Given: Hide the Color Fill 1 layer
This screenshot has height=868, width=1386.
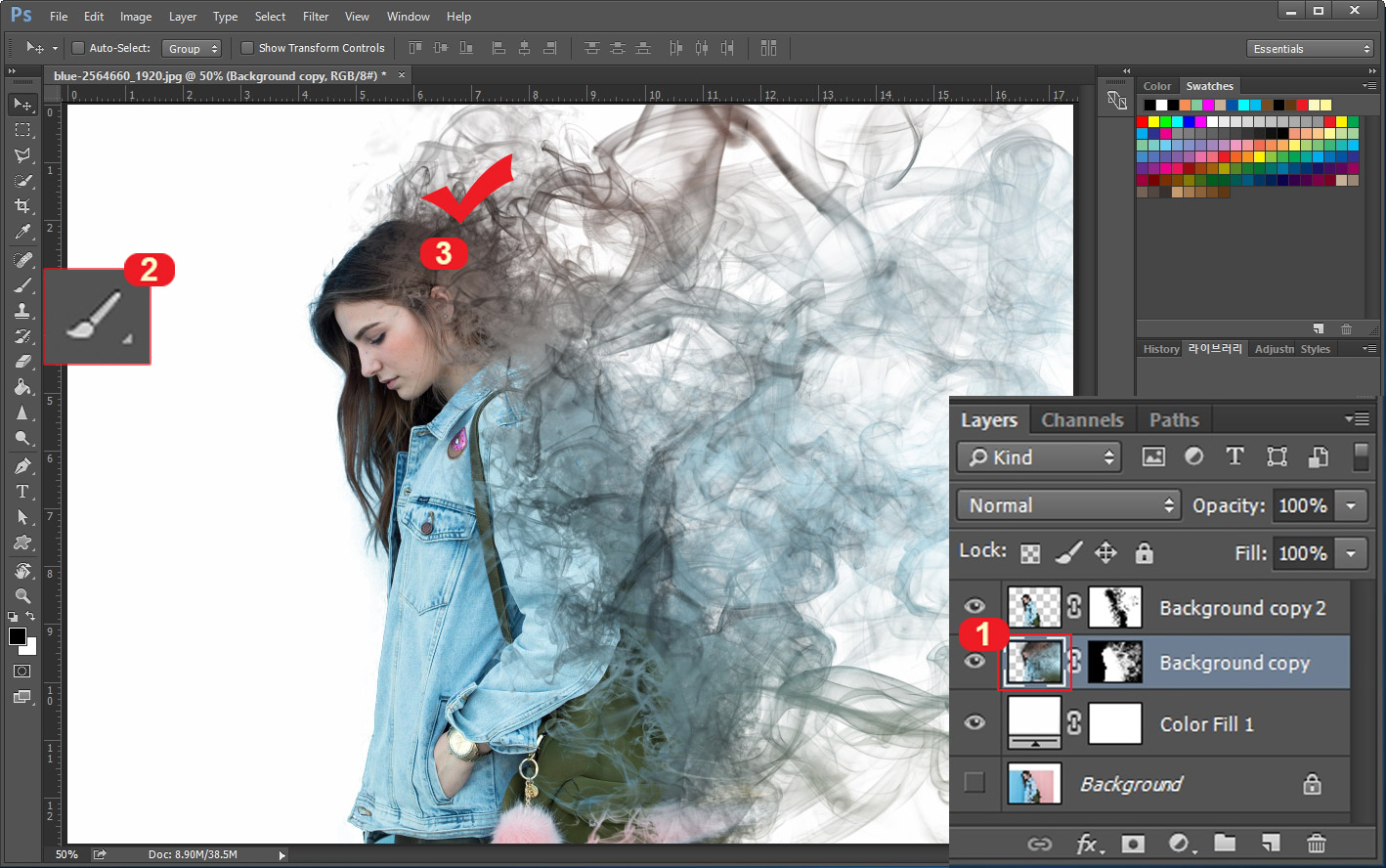Looking at the screenshot, I should [975, 722].
